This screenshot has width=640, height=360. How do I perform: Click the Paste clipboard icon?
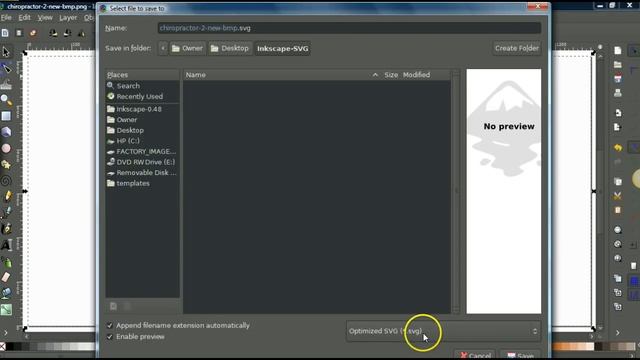(x=618, y=210)
